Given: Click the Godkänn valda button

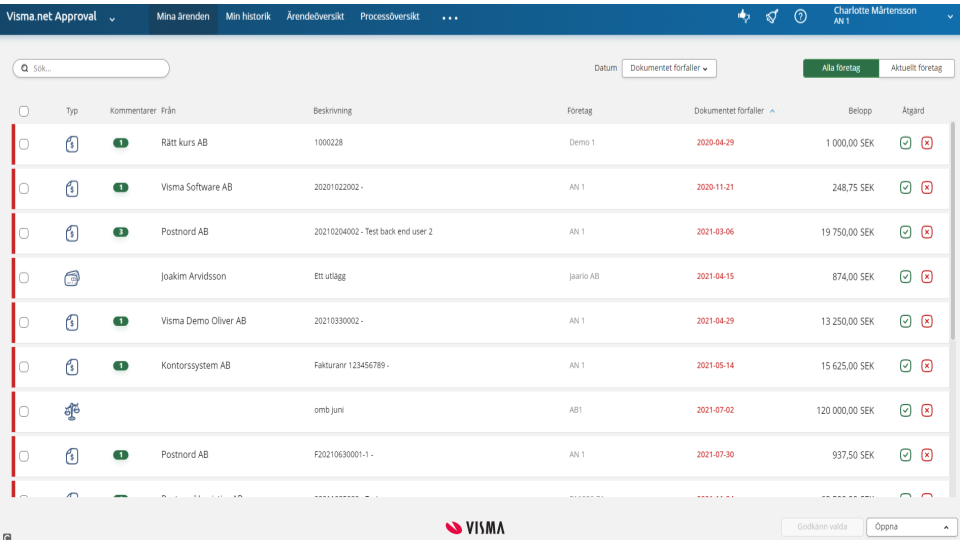Looking at the screenshot, I should pyautogui.click(x=822, y=527).
